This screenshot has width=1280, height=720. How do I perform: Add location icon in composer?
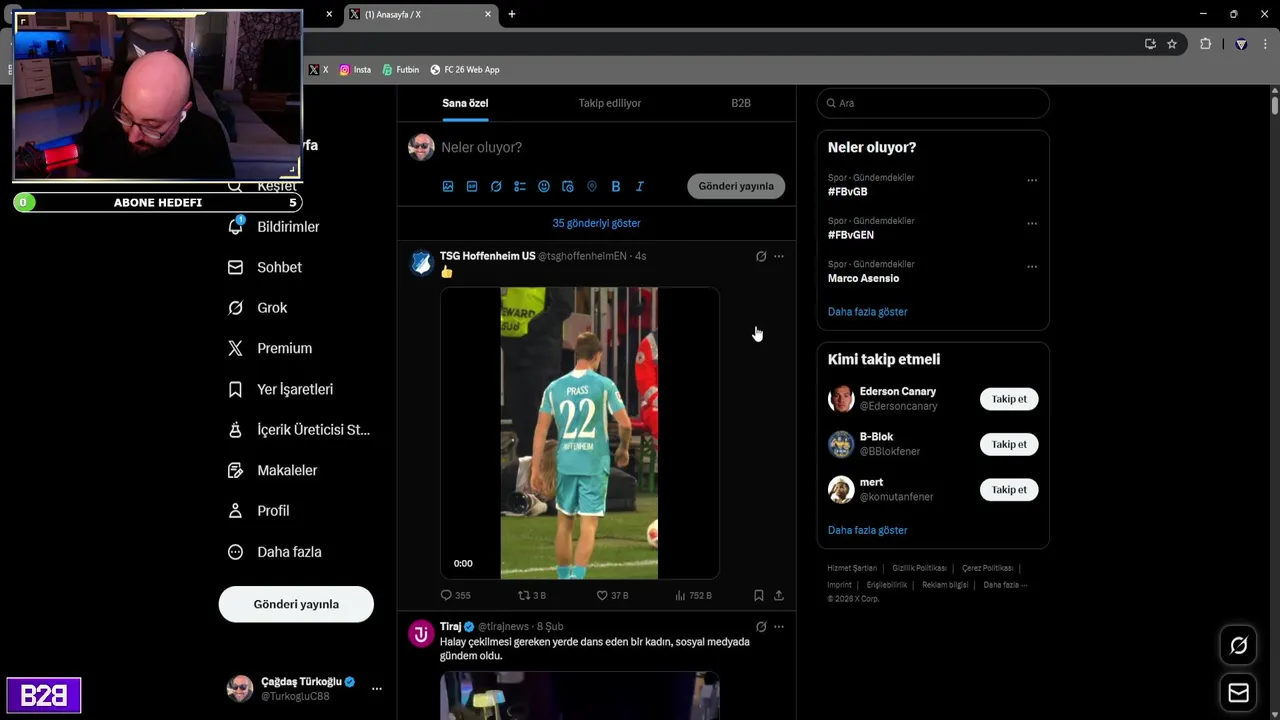592,186
